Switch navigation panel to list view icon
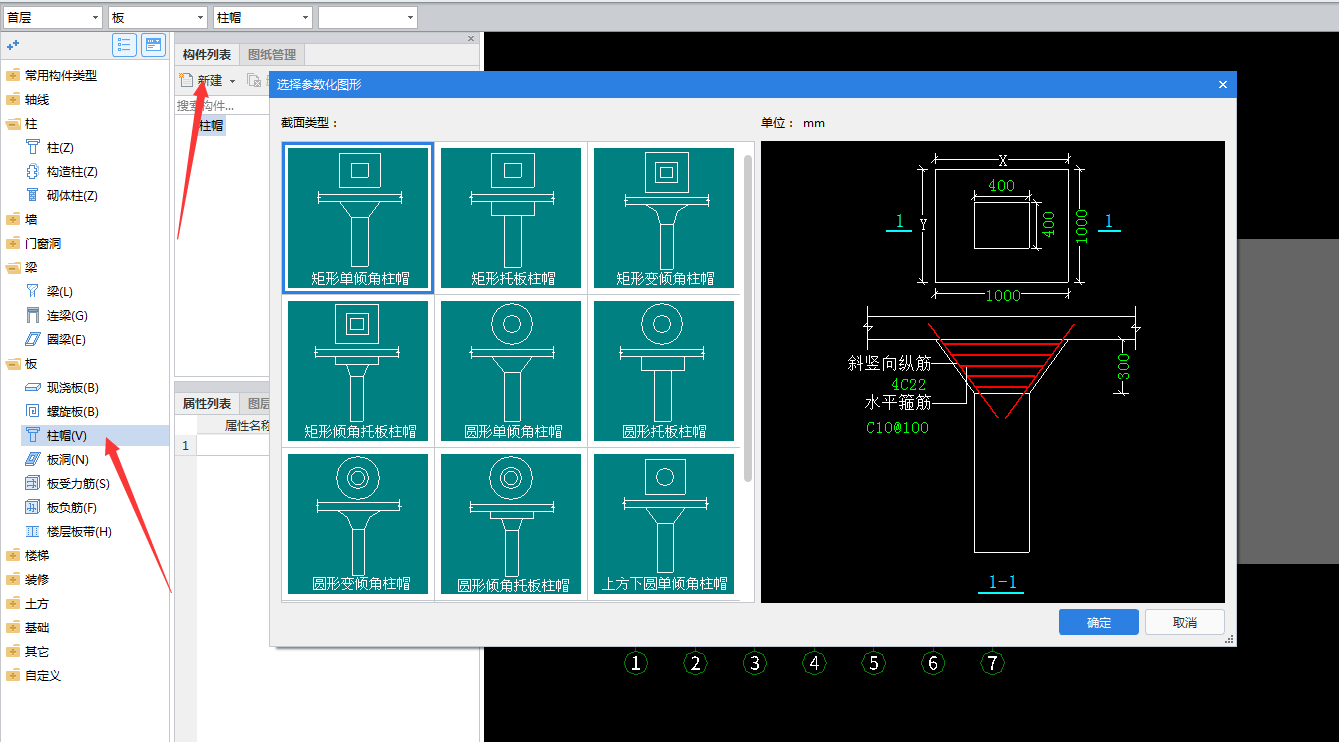 [125, 45]
